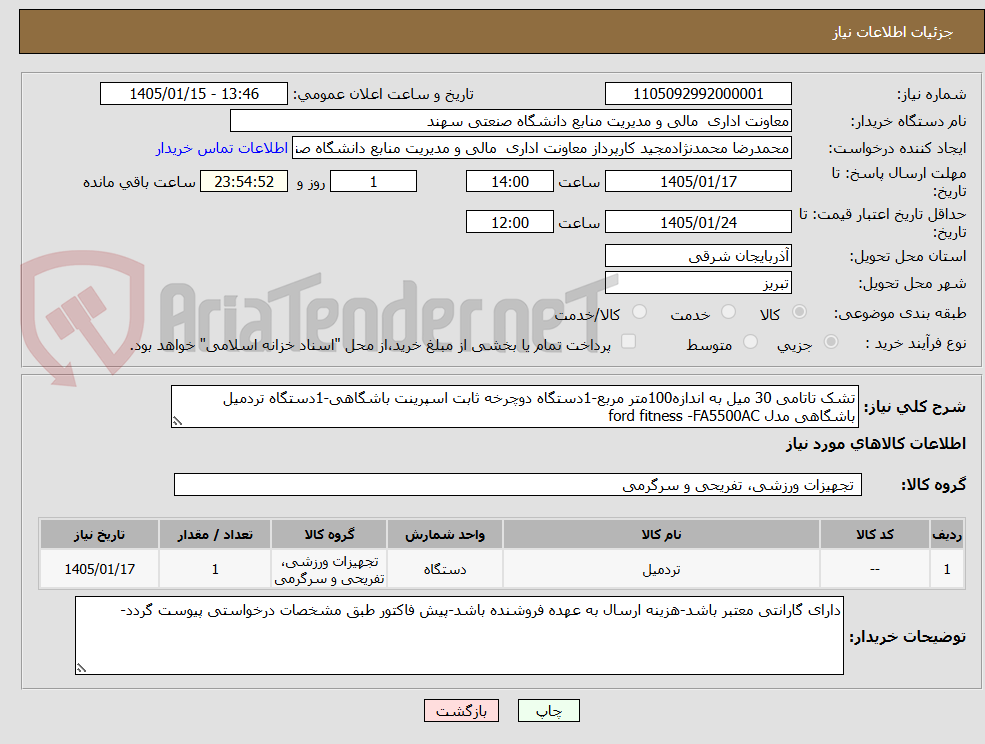This screenshot has width=985, height=744.
Task: Select the متوسط purchase type radio
Action: click(750, 342)
